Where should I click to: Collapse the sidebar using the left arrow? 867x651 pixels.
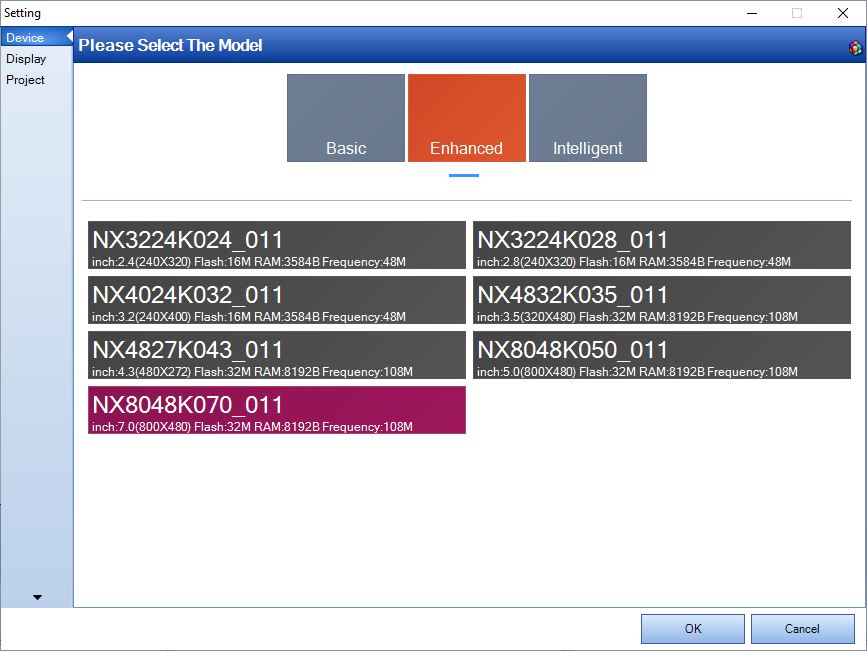coord(69,38)
